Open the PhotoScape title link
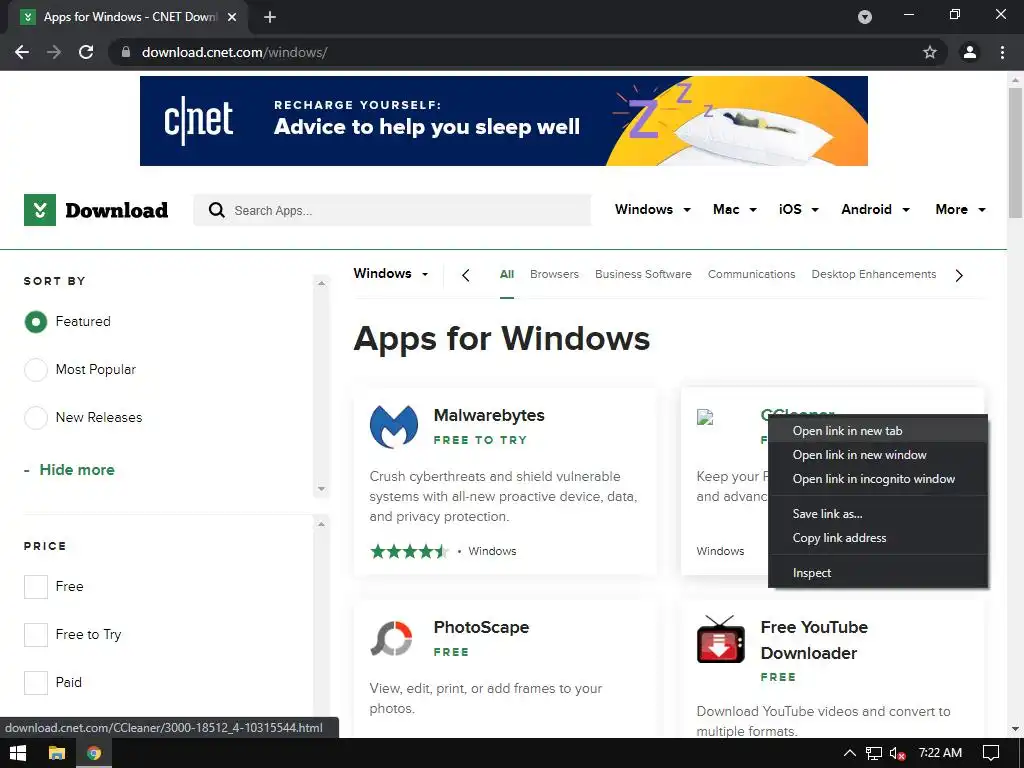Screen dimensions: 1024x768 pos(481,628)
